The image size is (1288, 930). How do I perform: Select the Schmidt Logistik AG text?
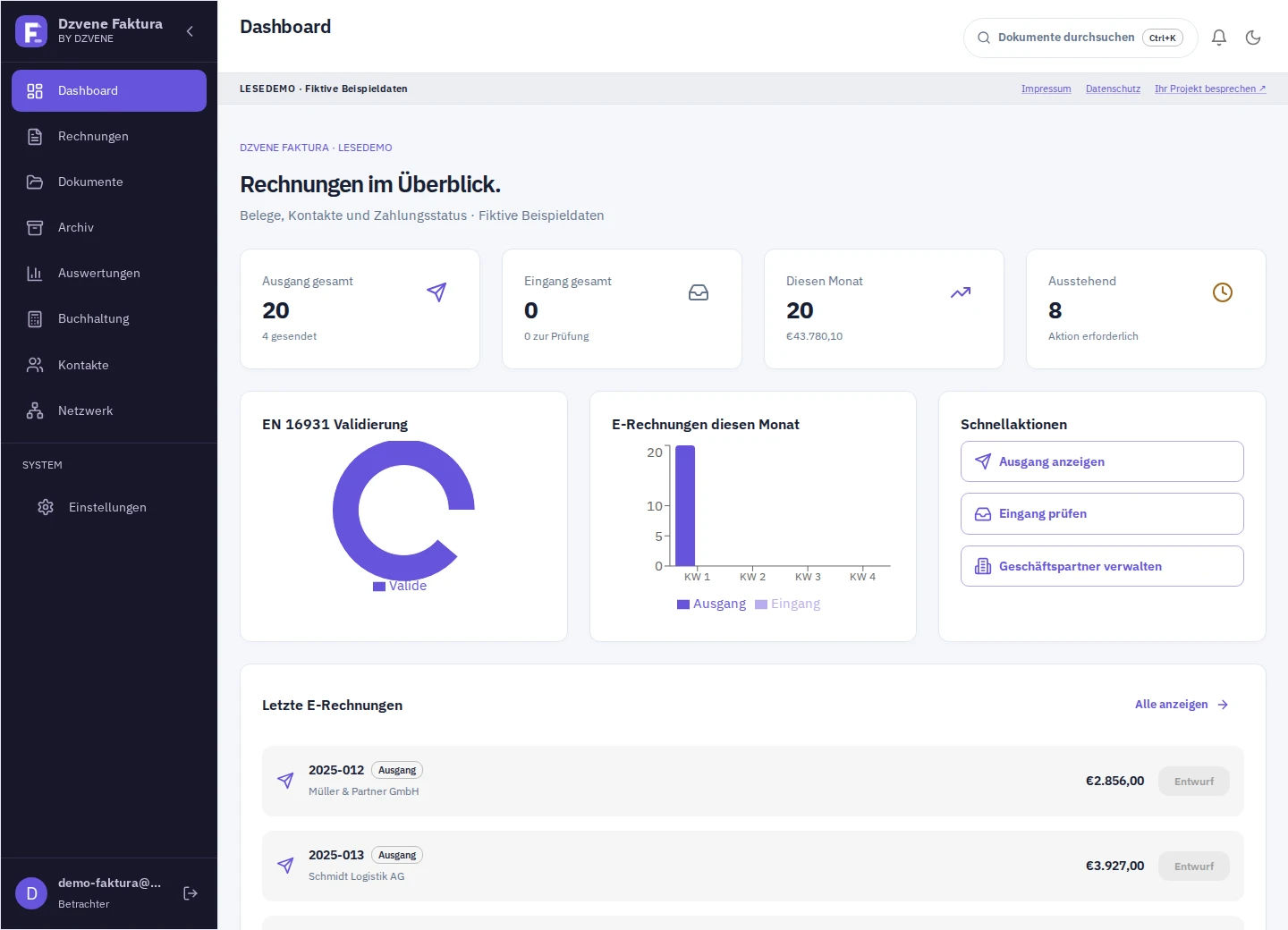coord(356,876)
